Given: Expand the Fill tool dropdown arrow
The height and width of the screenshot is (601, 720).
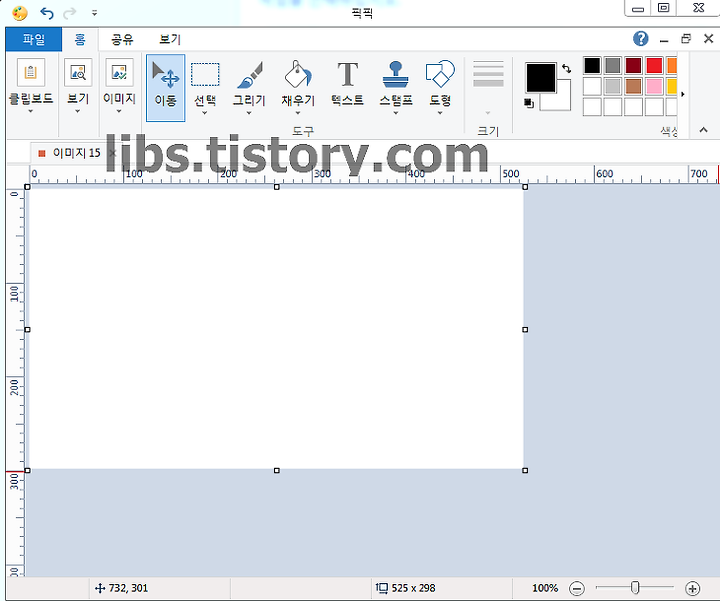Looking at the screenshot, I should tap(298, 113).
